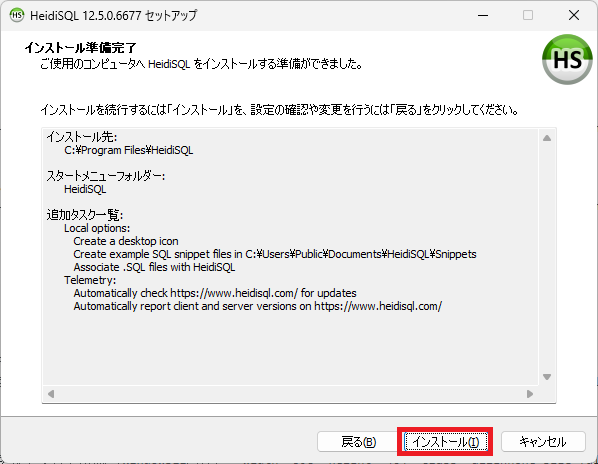Viewport: 598px width, 464px height.
Task: Click the large HS logo icon
Action: (567, 59)
